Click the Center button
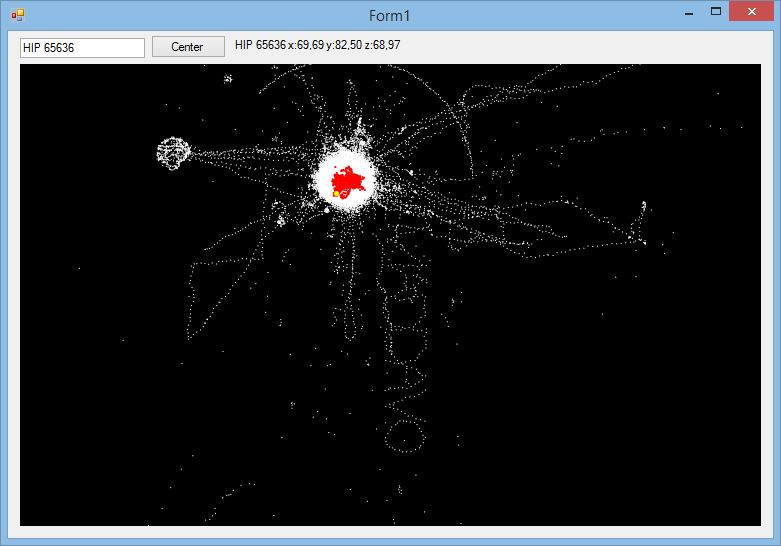 coord(188,47)
